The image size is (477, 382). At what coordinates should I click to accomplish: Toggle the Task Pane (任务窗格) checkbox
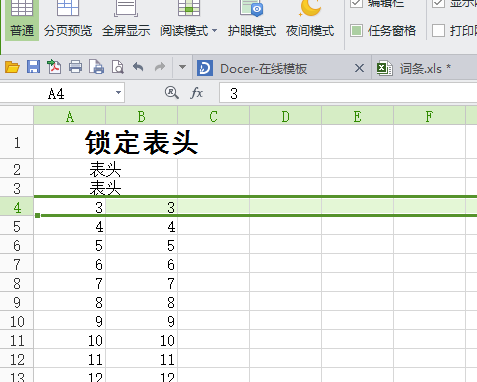(356, 31)
